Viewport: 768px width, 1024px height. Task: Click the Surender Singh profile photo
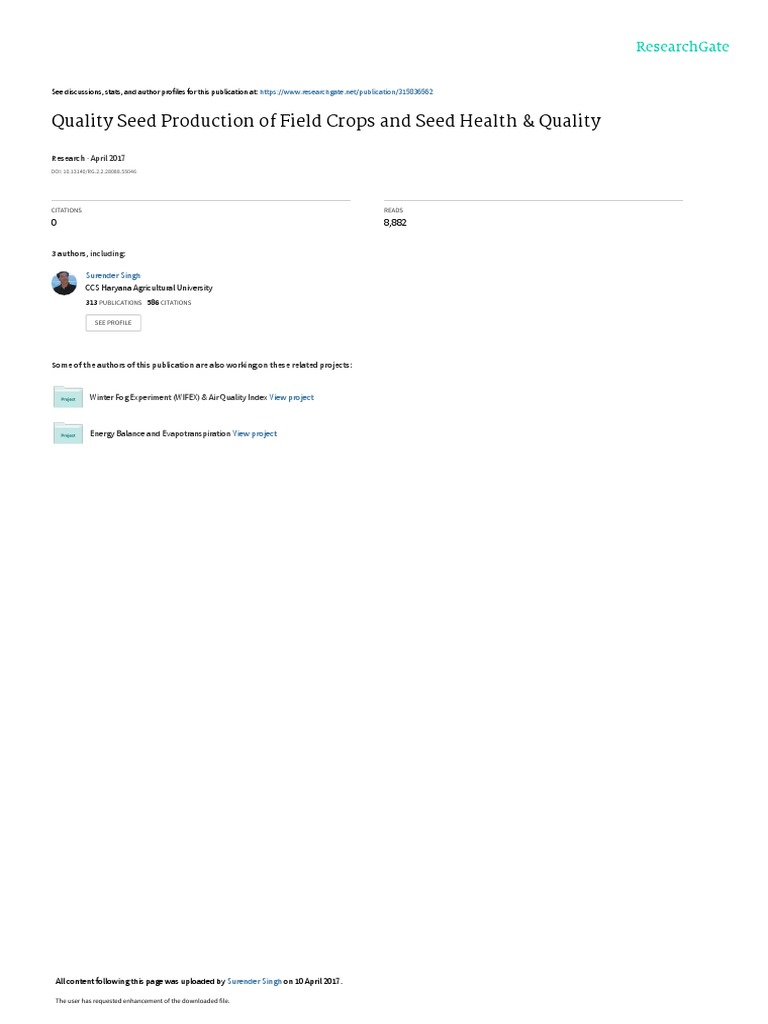64,283
